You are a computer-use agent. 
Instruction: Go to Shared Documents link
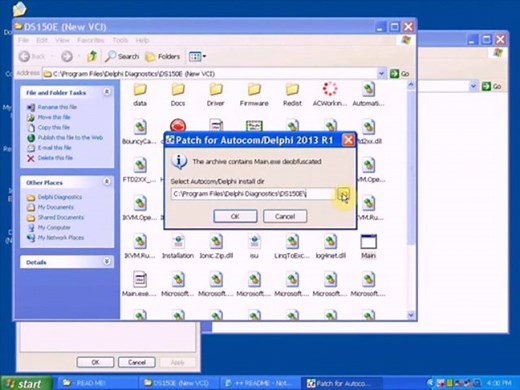pyautogui.click(x=61, y=217)
